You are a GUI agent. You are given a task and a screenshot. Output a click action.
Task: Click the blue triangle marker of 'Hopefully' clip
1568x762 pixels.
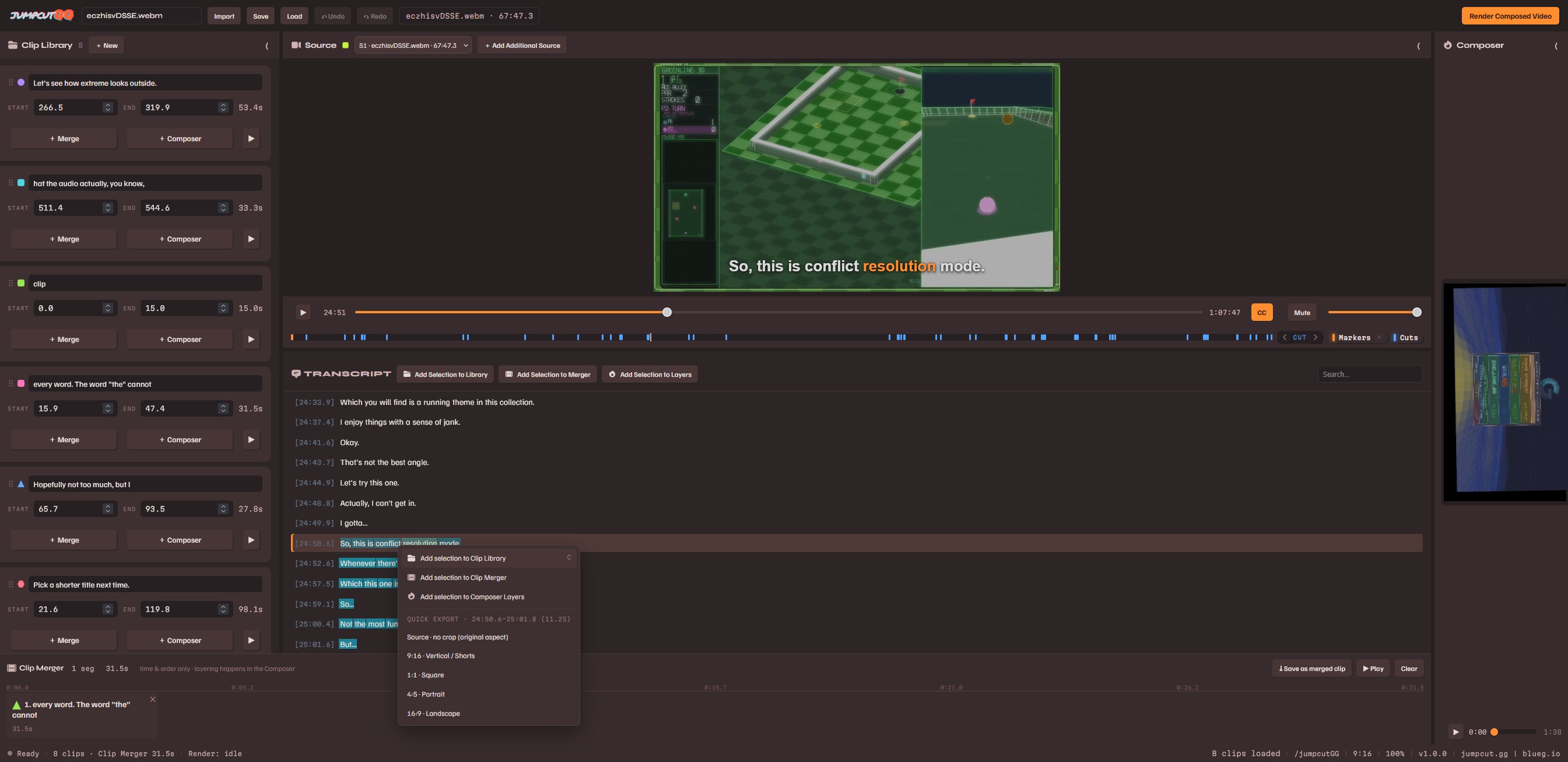[x=20, y=484]
